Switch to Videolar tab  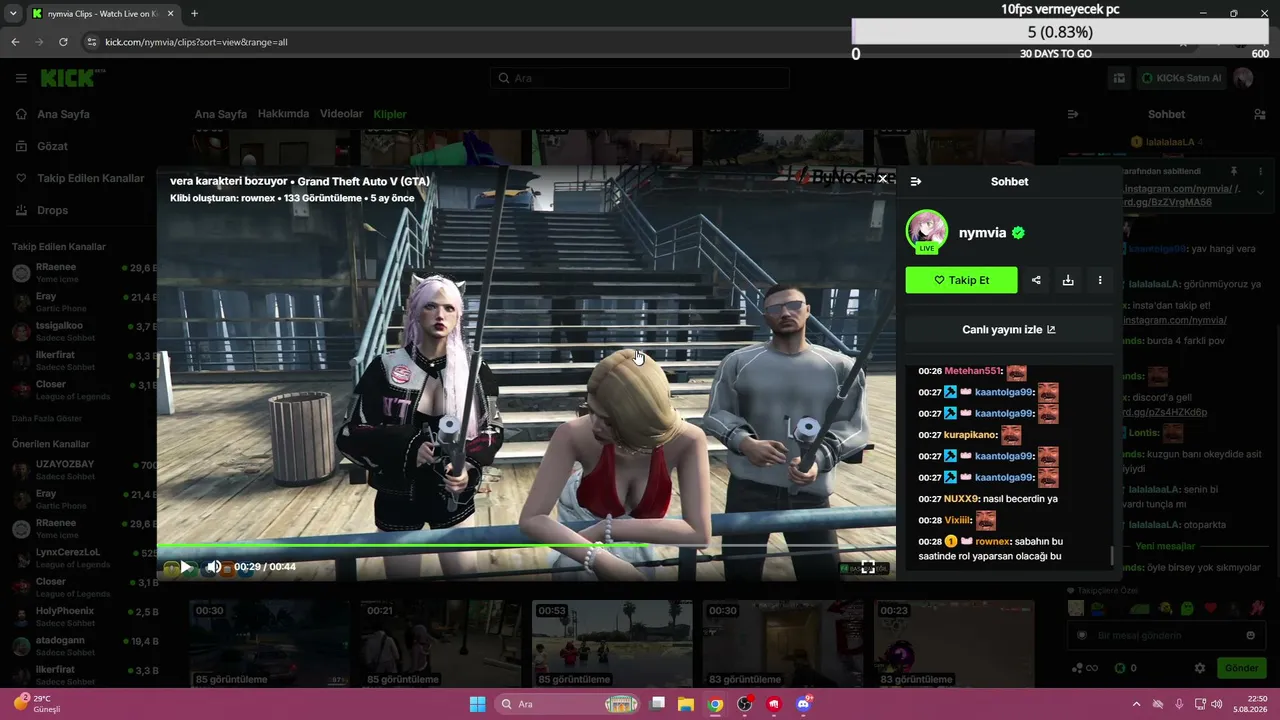point(341,114)
